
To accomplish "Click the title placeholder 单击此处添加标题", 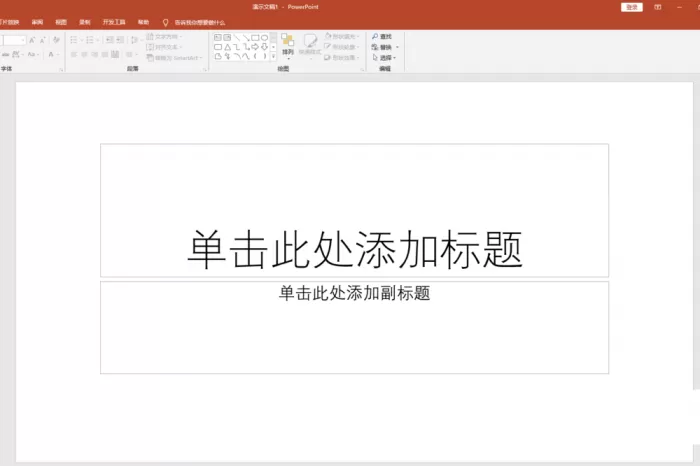I will coord(354,210).
